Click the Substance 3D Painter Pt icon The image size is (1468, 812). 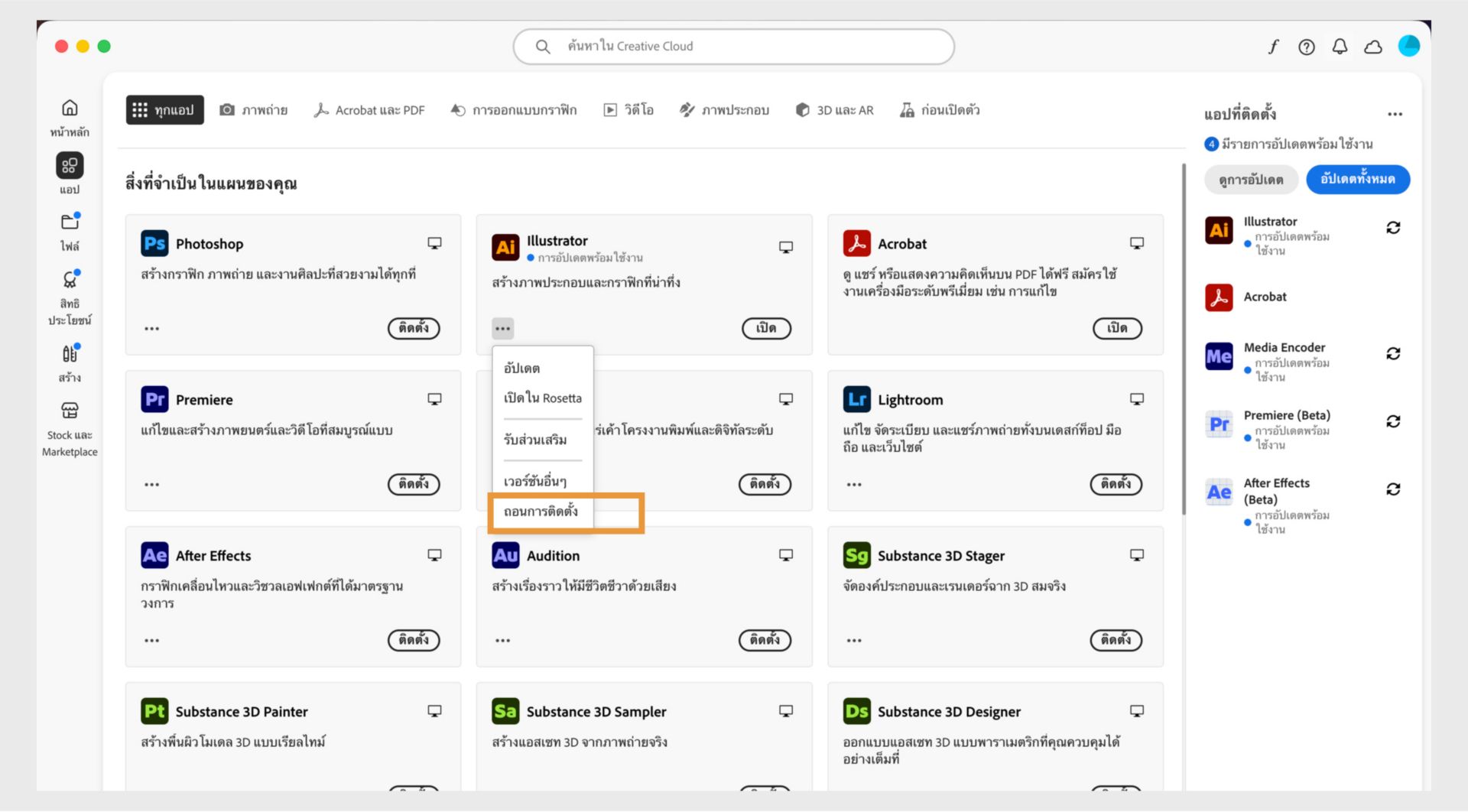point(154,711)
